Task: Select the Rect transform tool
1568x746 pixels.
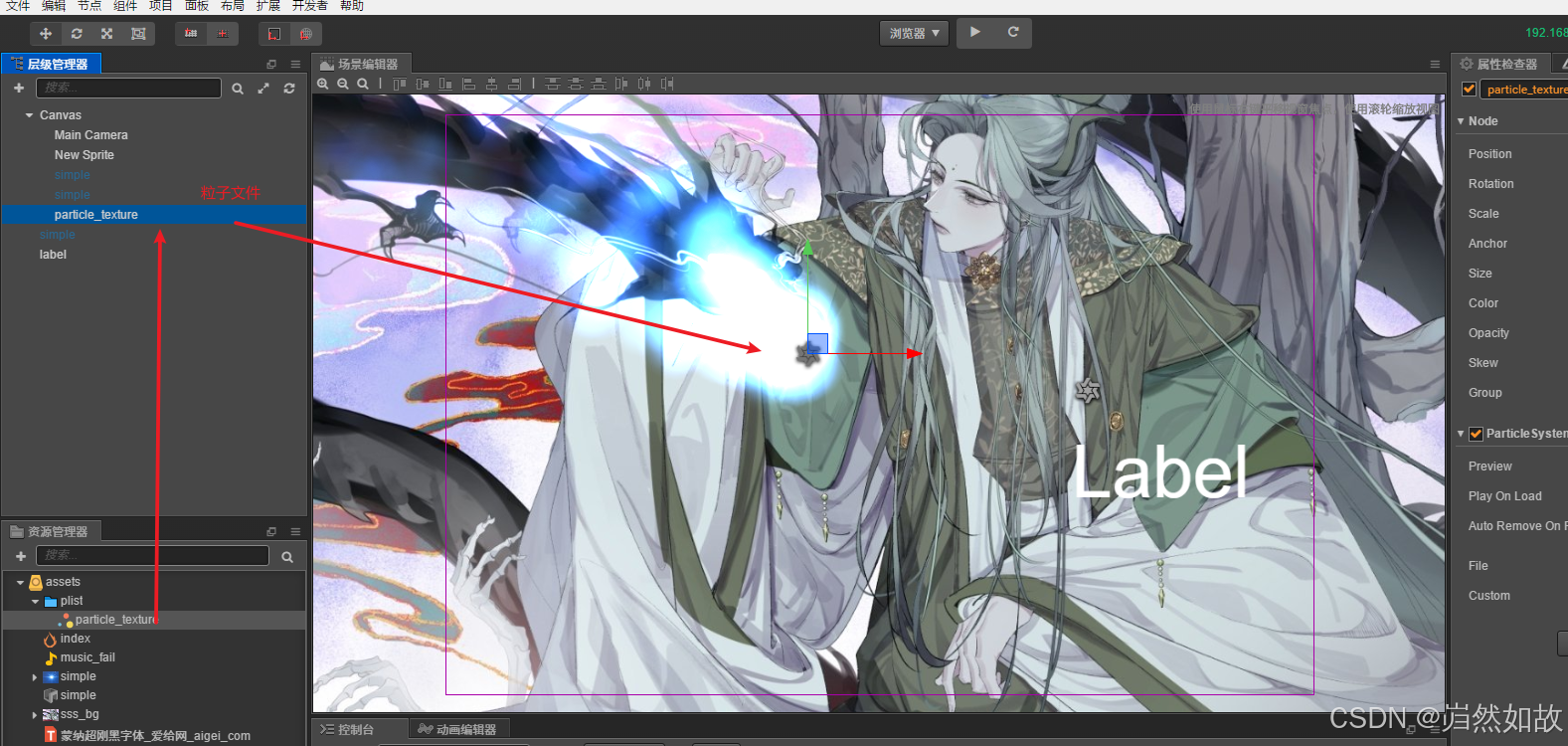Action: pyautogui.click(x=138, y=34)
